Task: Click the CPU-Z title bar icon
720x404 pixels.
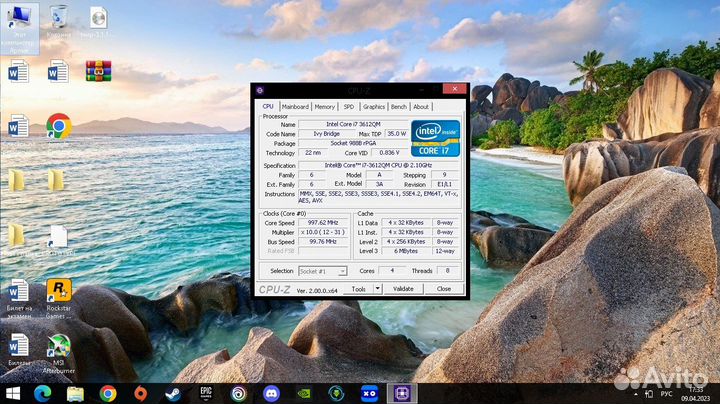Action: coord(260,90)
